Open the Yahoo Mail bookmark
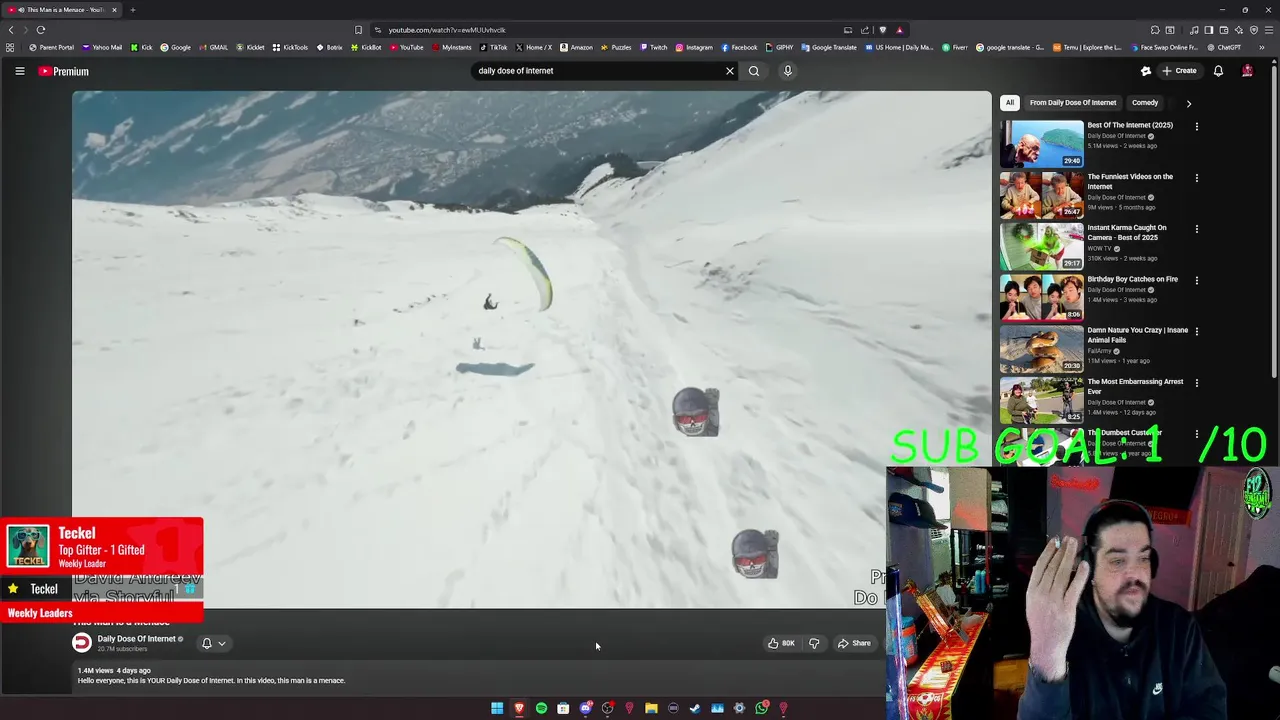This screenshot has height=720, width=1280. (103, 47)
